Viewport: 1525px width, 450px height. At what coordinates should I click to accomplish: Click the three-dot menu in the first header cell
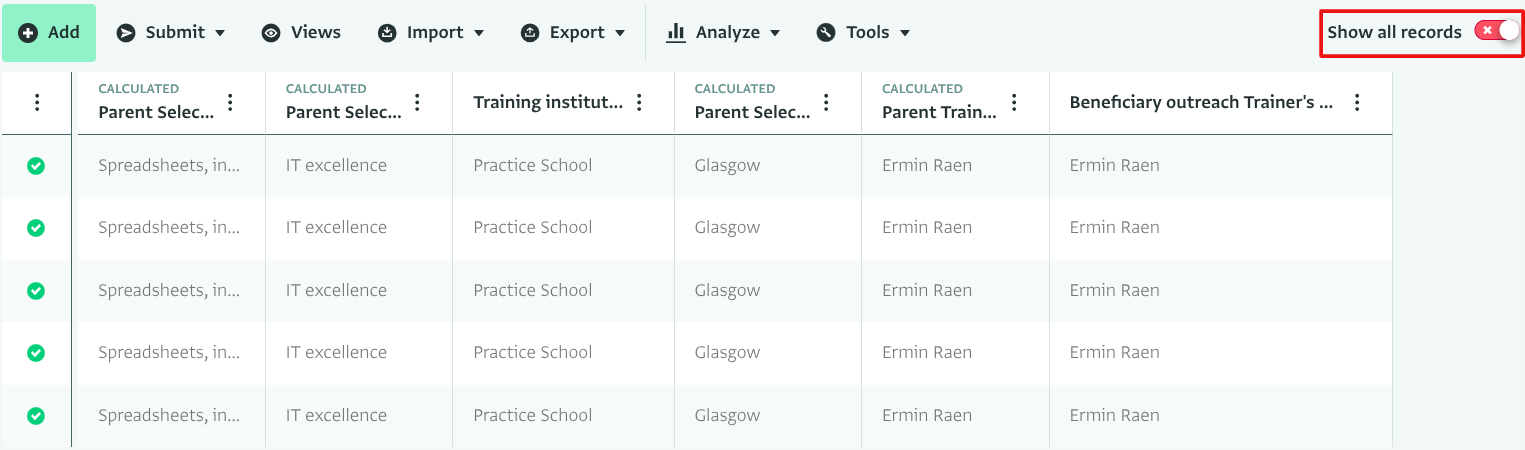(37, 102)
